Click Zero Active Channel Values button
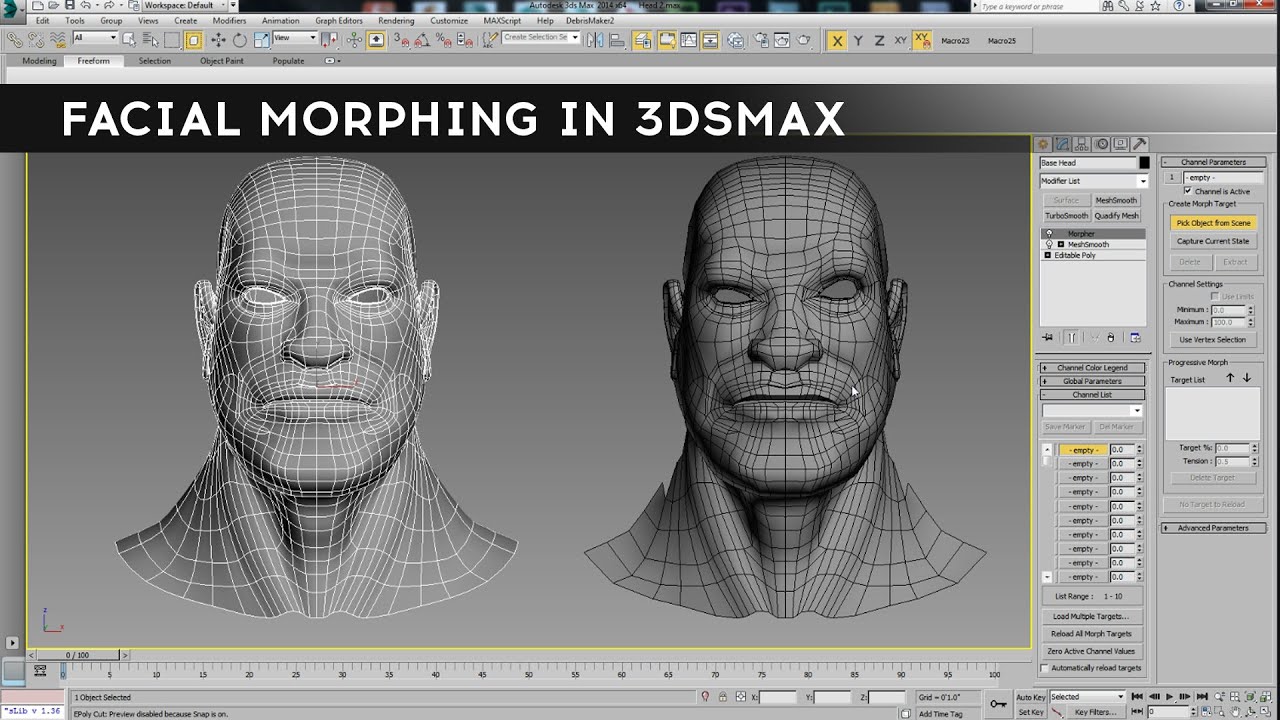The height and width of the screenshot is (720, 1280). point(1091,651)
